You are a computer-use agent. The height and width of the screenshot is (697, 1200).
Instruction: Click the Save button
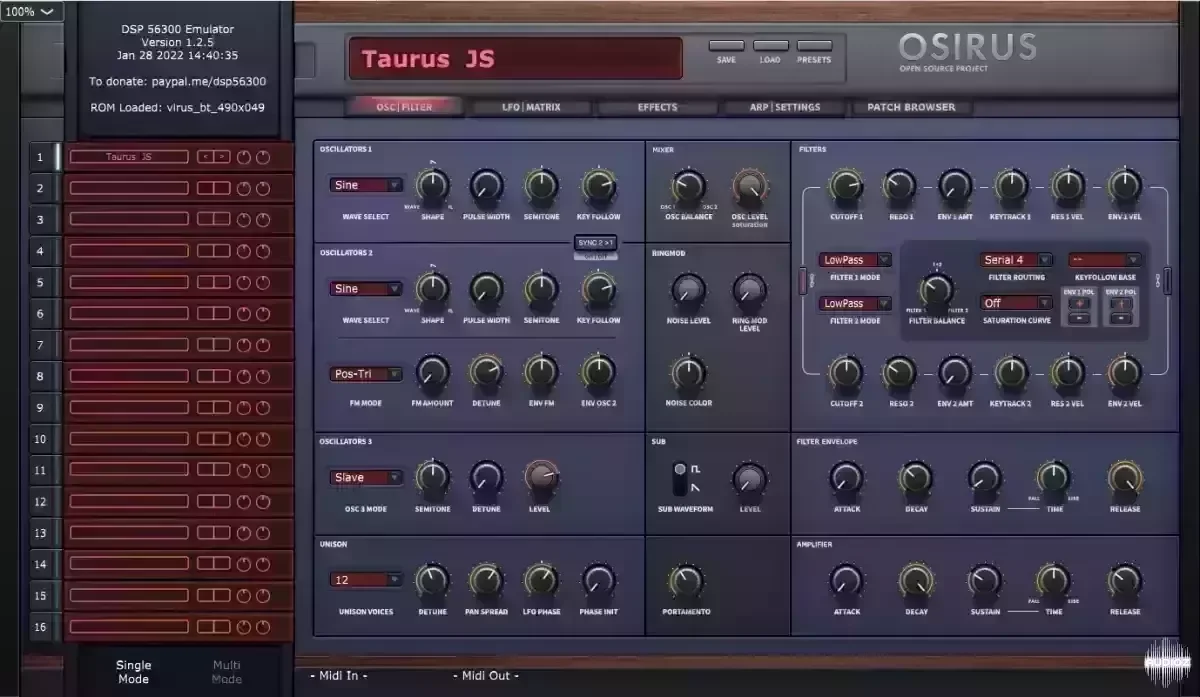tap(726, 47)
